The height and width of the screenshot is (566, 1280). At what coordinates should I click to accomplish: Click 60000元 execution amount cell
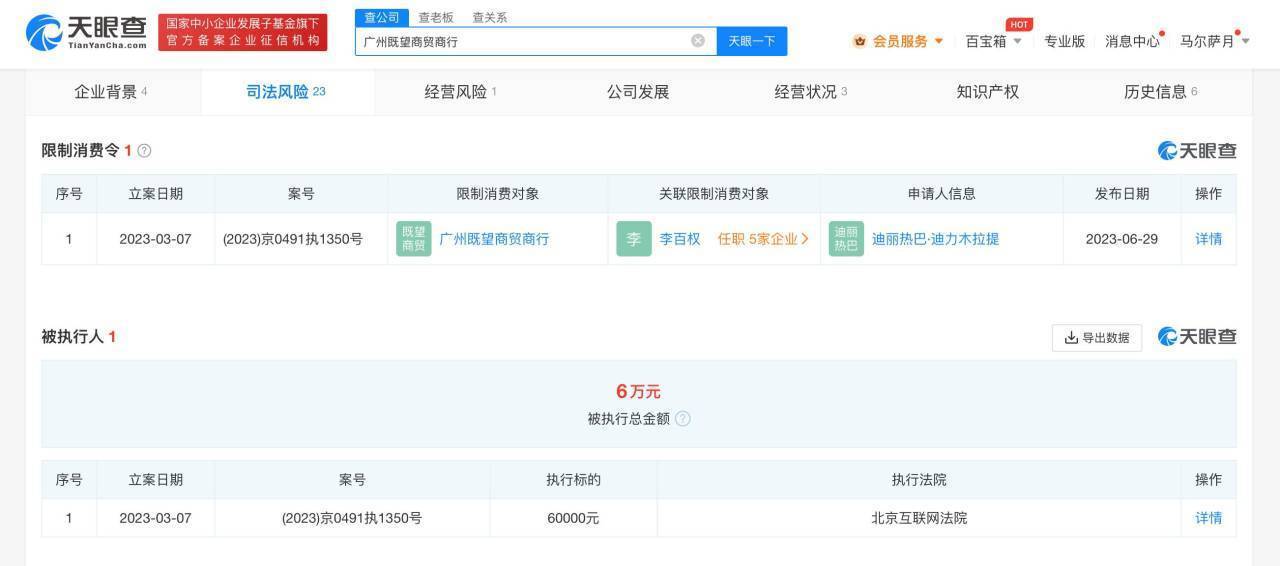(573, 518)
